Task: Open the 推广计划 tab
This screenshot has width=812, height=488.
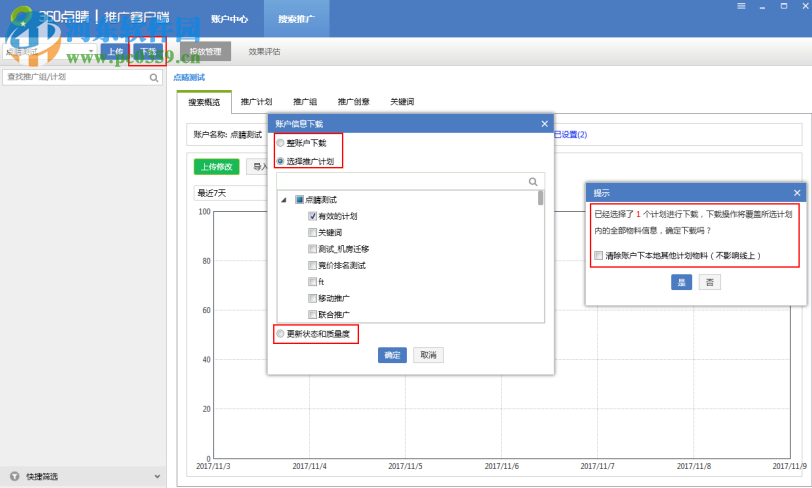Action: pyautogui.click(x=256, y=102)
